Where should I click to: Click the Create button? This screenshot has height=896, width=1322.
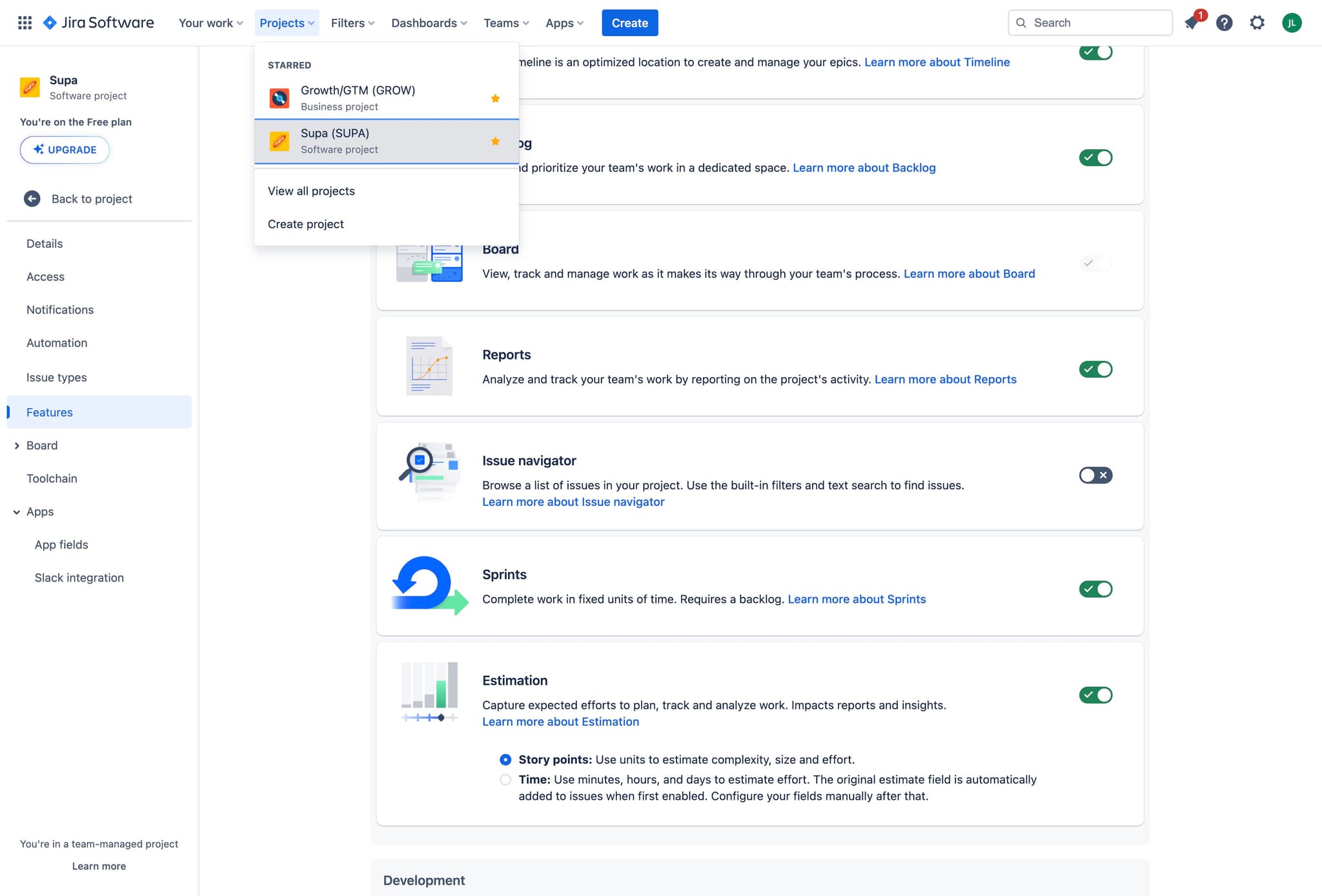point(629,23)
